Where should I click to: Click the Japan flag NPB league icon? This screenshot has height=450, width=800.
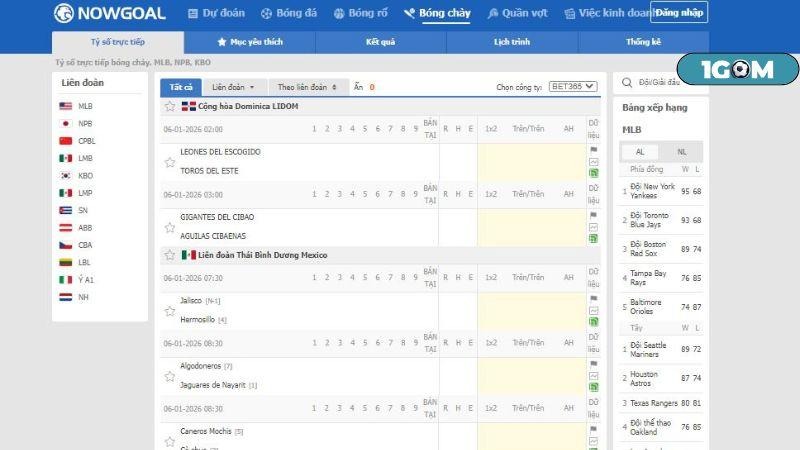[x=66, y=124]
